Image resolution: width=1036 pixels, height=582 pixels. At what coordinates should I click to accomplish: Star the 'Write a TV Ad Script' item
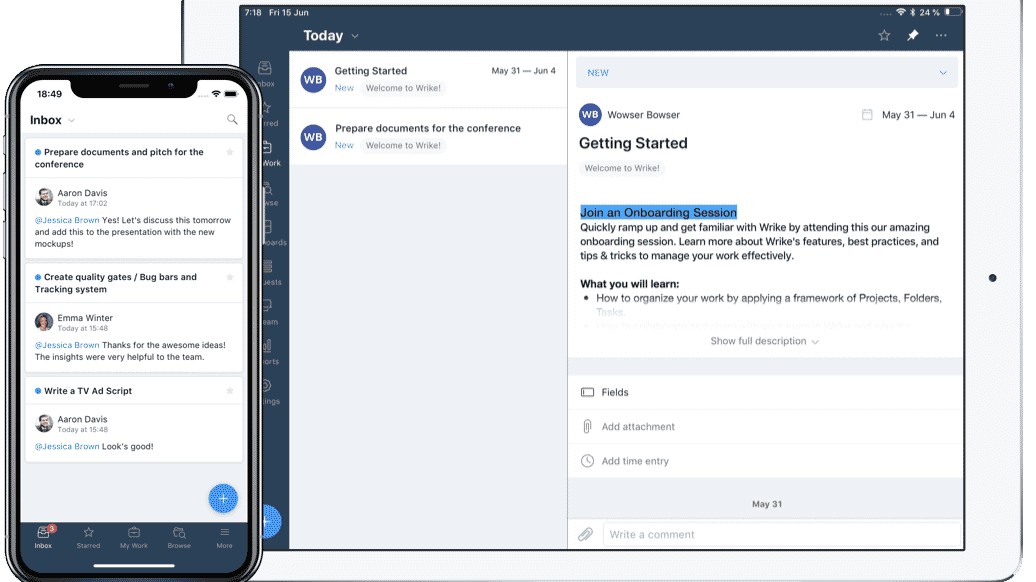click(230, 390)
